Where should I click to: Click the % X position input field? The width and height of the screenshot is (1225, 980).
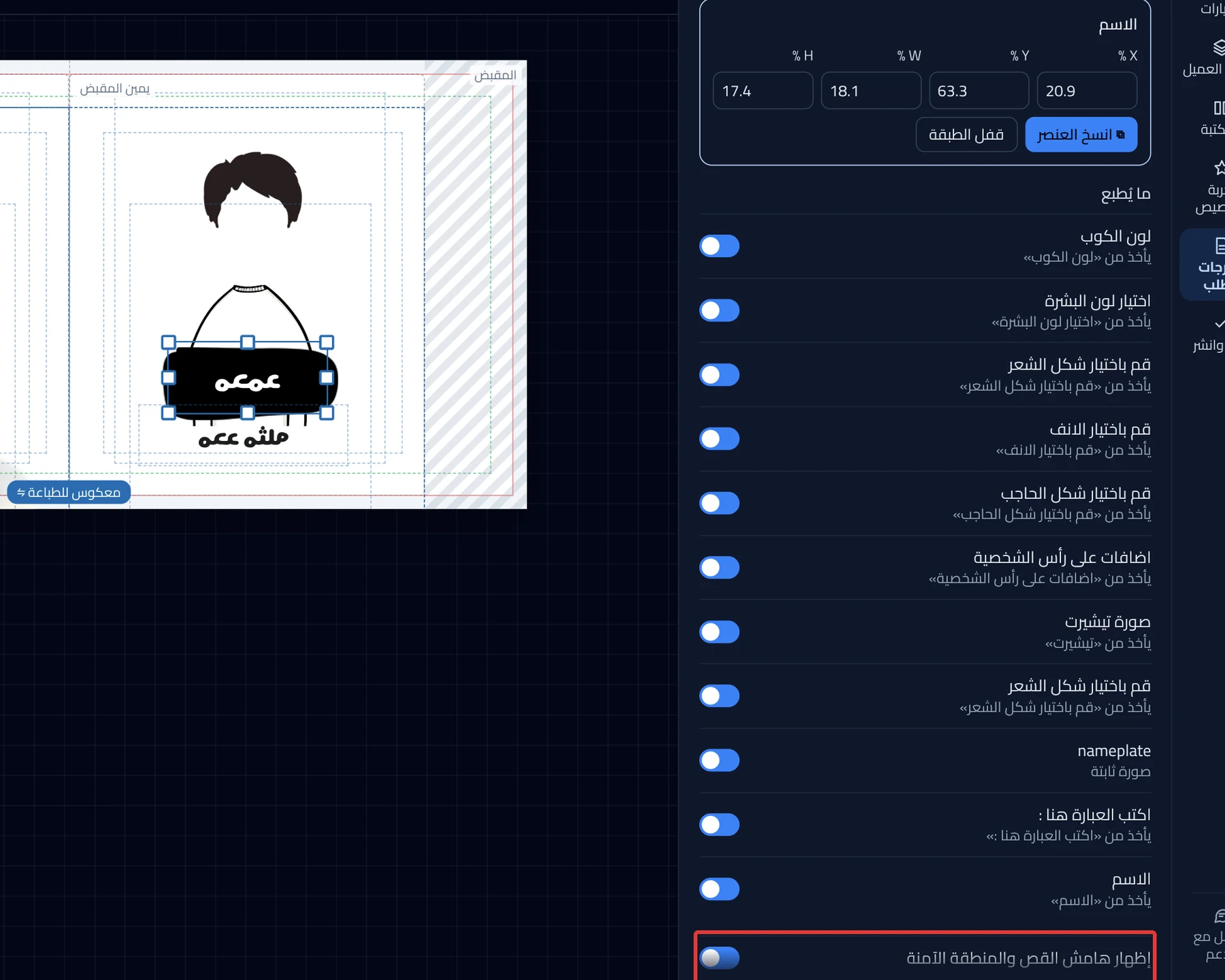point(1087,91)
